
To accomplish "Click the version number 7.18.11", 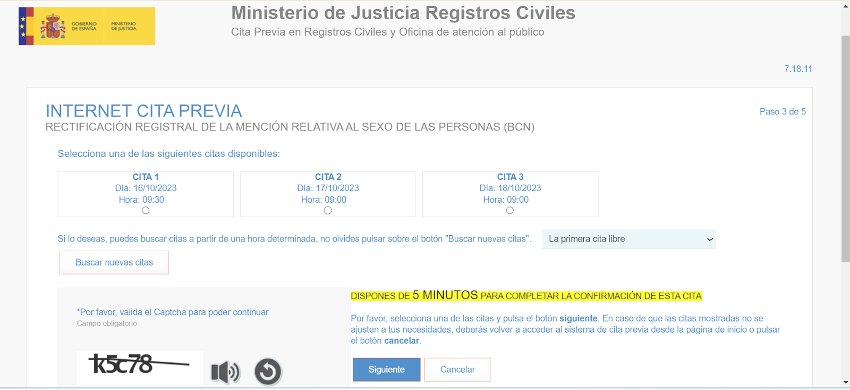I will [798, 69].
